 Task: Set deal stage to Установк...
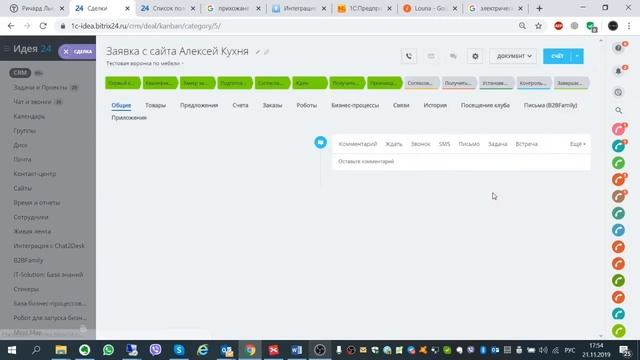pyautogui.click(x=496, y=83)
